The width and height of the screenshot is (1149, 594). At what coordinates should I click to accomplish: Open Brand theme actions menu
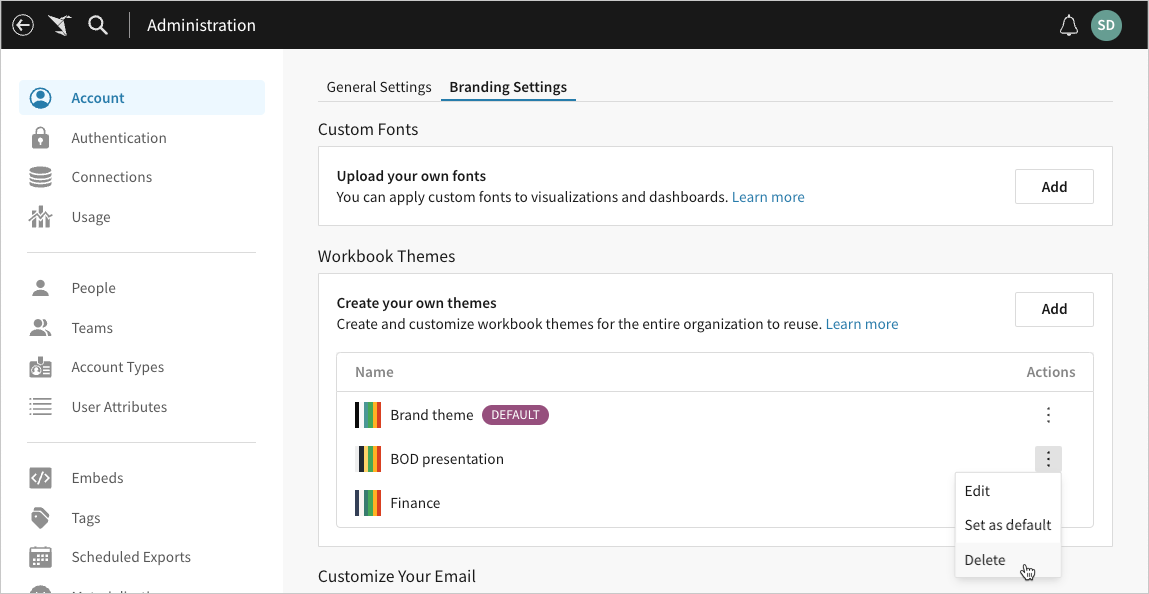point(1049,415)
